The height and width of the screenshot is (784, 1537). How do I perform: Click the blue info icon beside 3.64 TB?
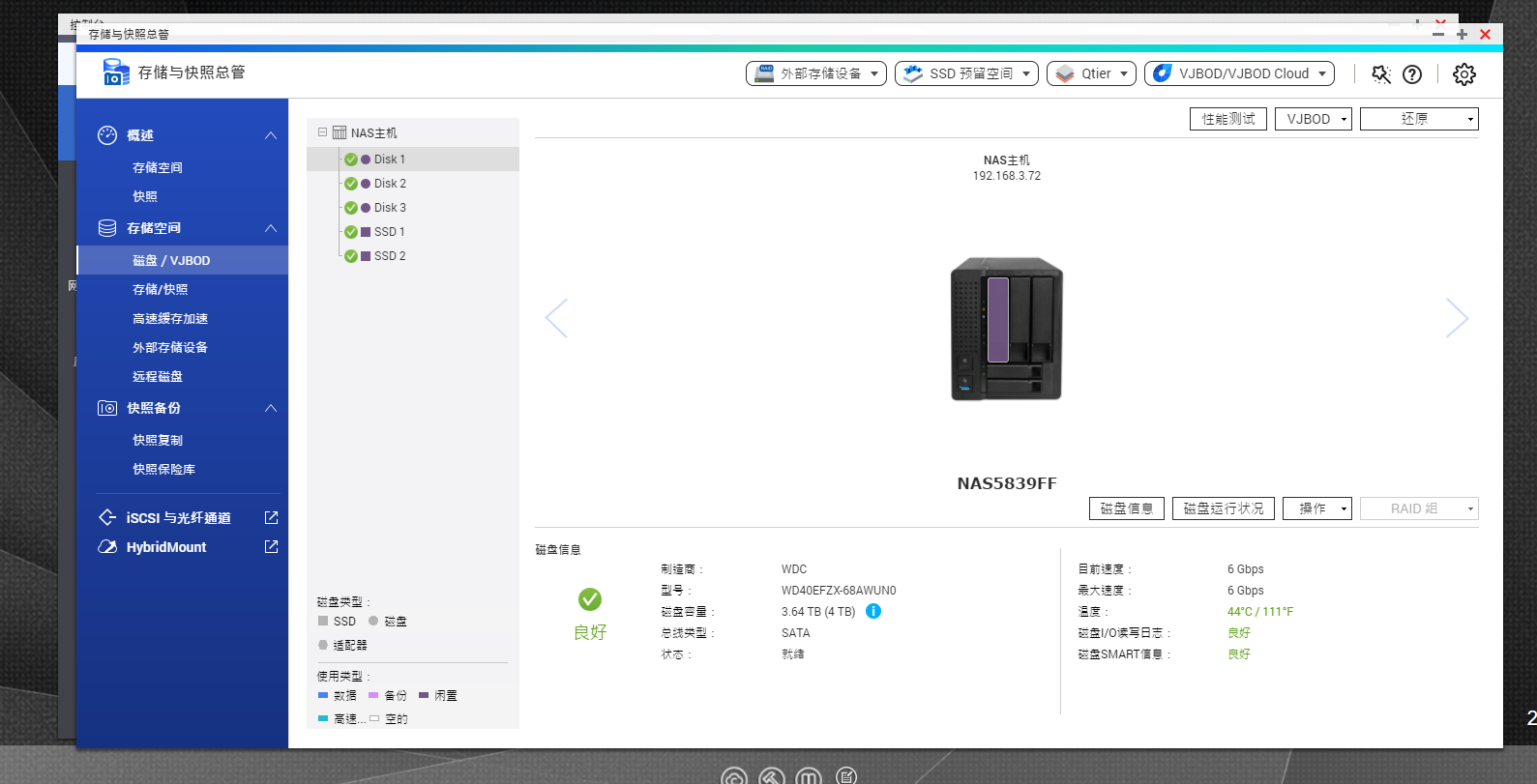(x=873, y=611)
